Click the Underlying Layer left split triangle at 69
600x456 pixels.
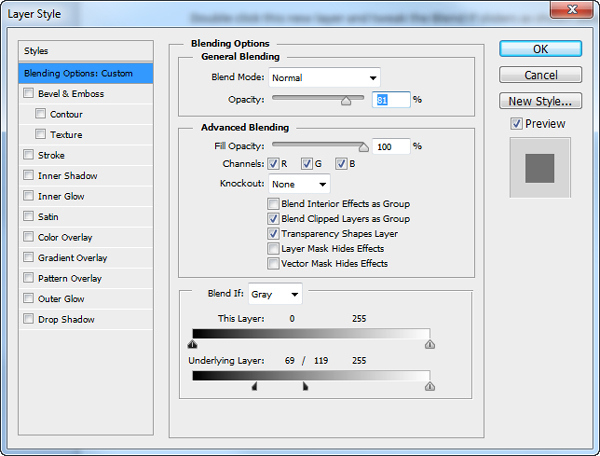coord(254,386)
